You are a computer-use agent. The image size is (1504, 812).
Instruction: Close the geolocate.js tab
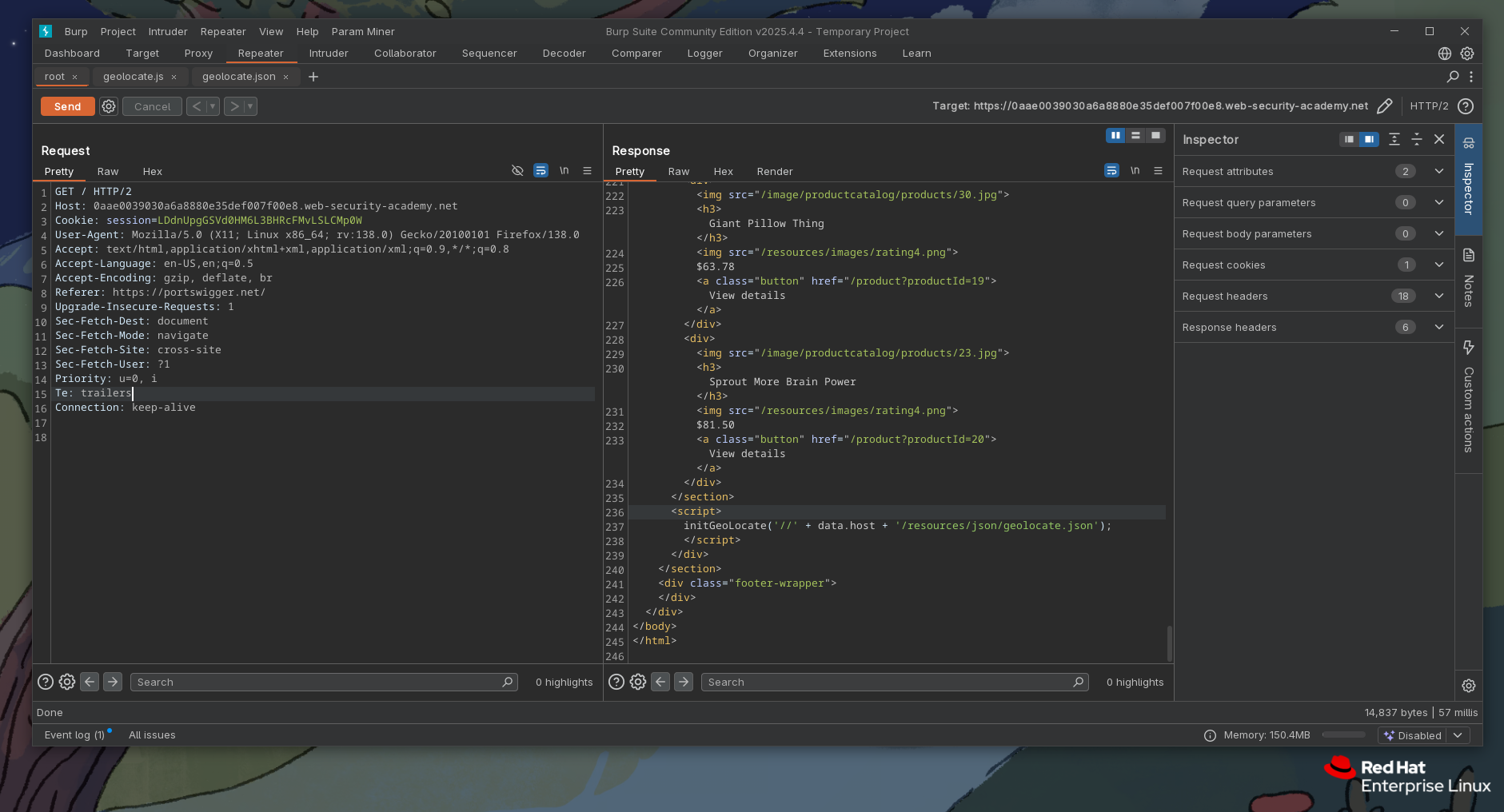tap(174, 78)
